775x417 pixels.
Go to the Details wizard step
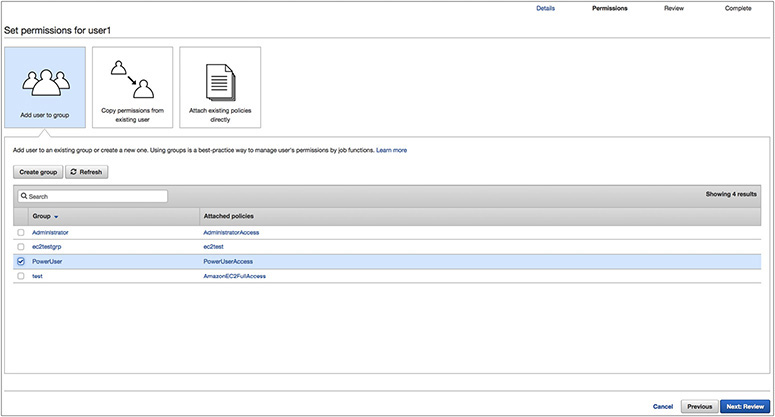pos(545,8)
